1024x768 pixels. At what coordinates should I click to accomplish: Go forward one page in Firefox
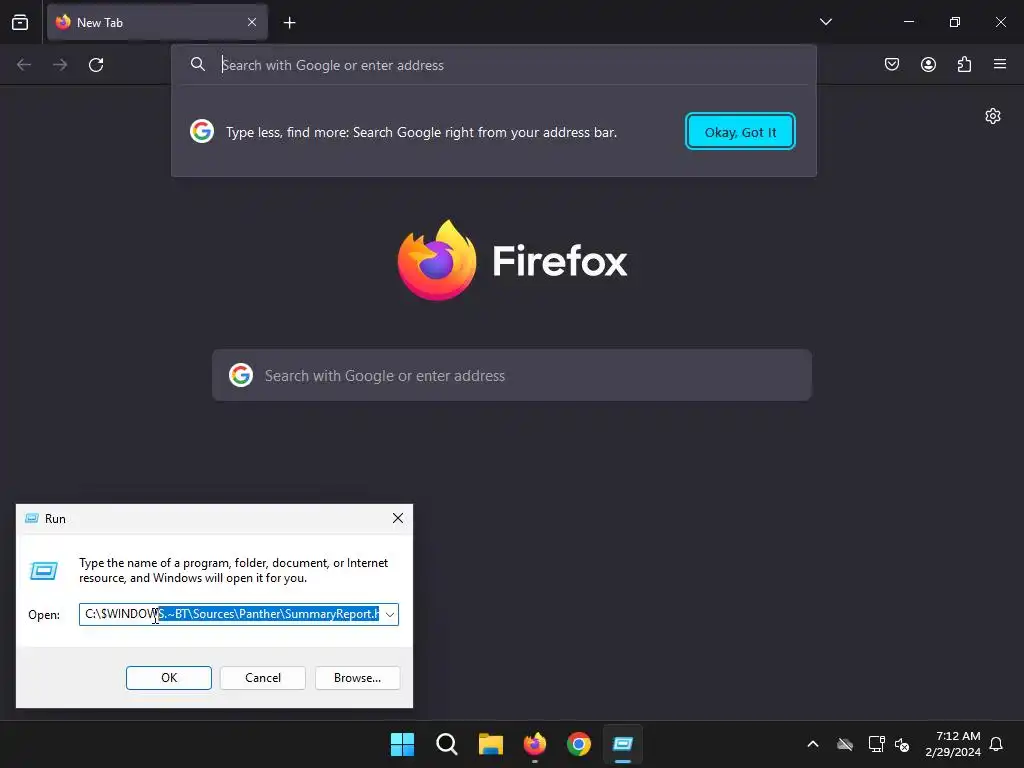coord(60,65)
